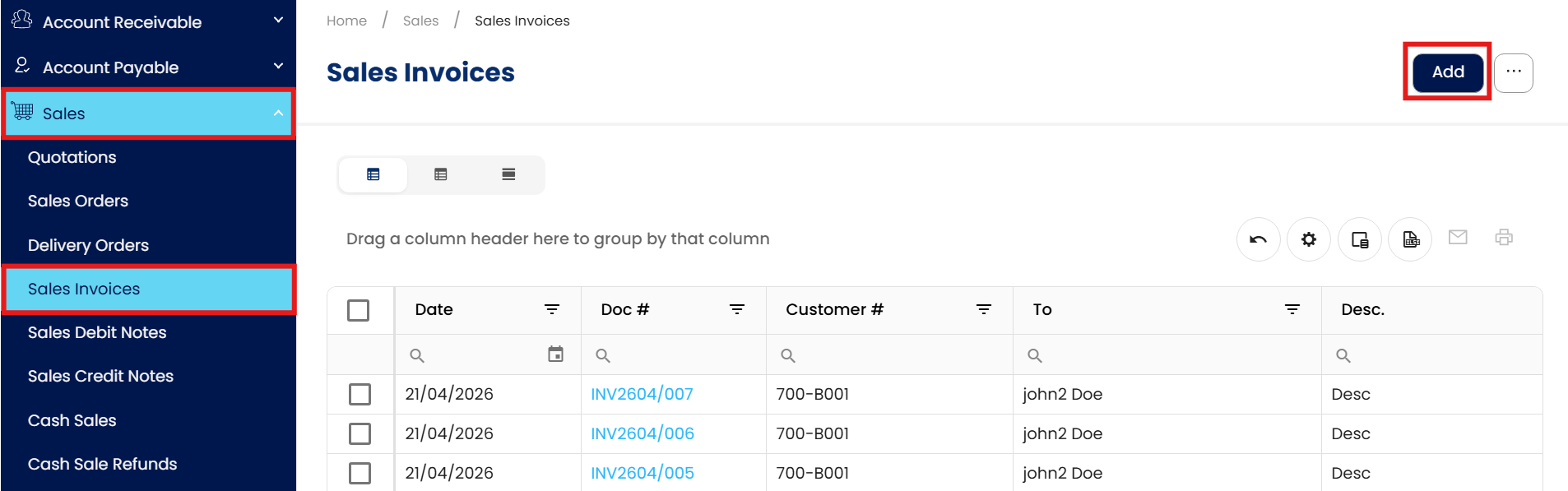Open grid settings gear icon
1568x491 pixels.
point(1308,239)
